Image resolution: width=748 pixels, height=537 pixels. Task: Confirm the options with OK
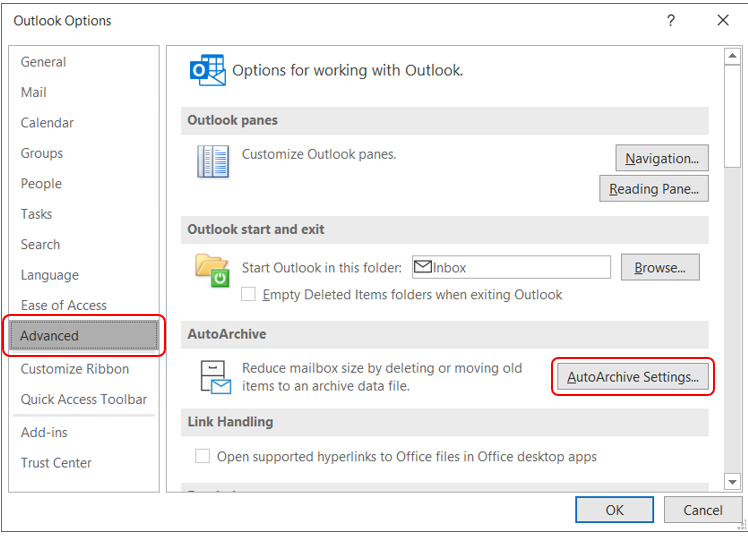(x=614, y=510)
